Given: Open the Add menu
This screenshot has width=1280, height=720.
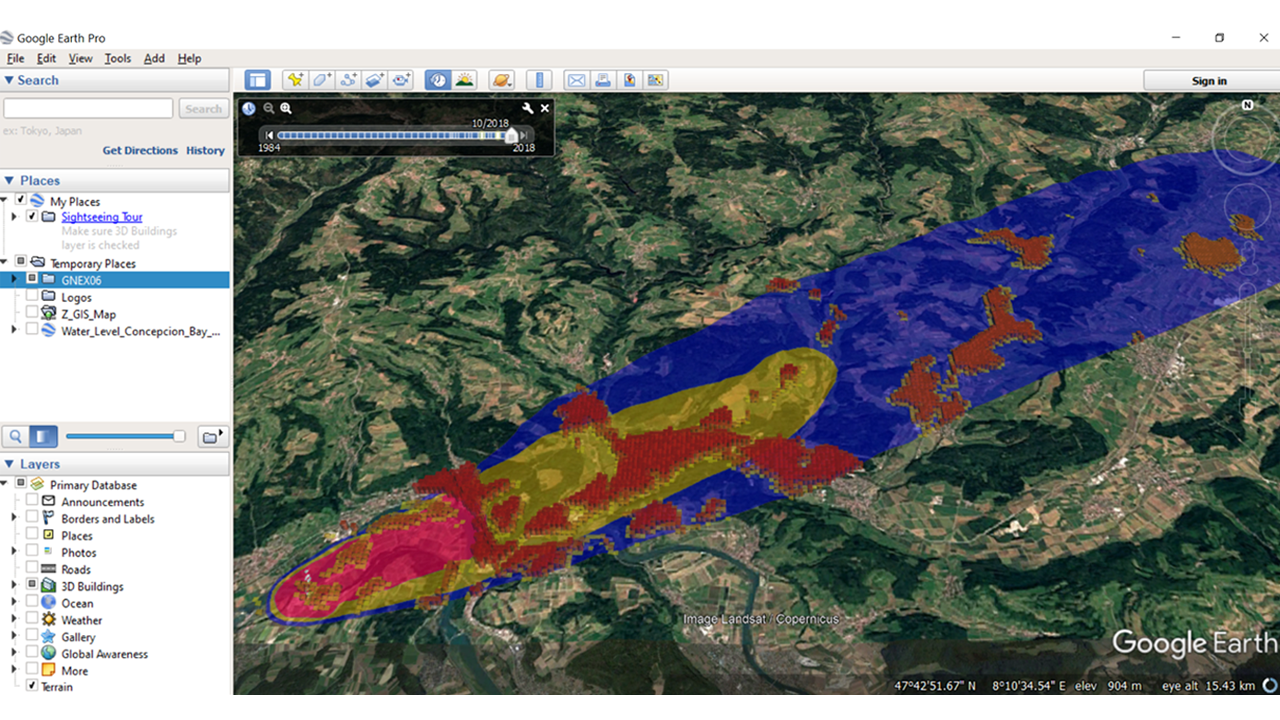Looking at the screenshot, I should coord(154,59).
